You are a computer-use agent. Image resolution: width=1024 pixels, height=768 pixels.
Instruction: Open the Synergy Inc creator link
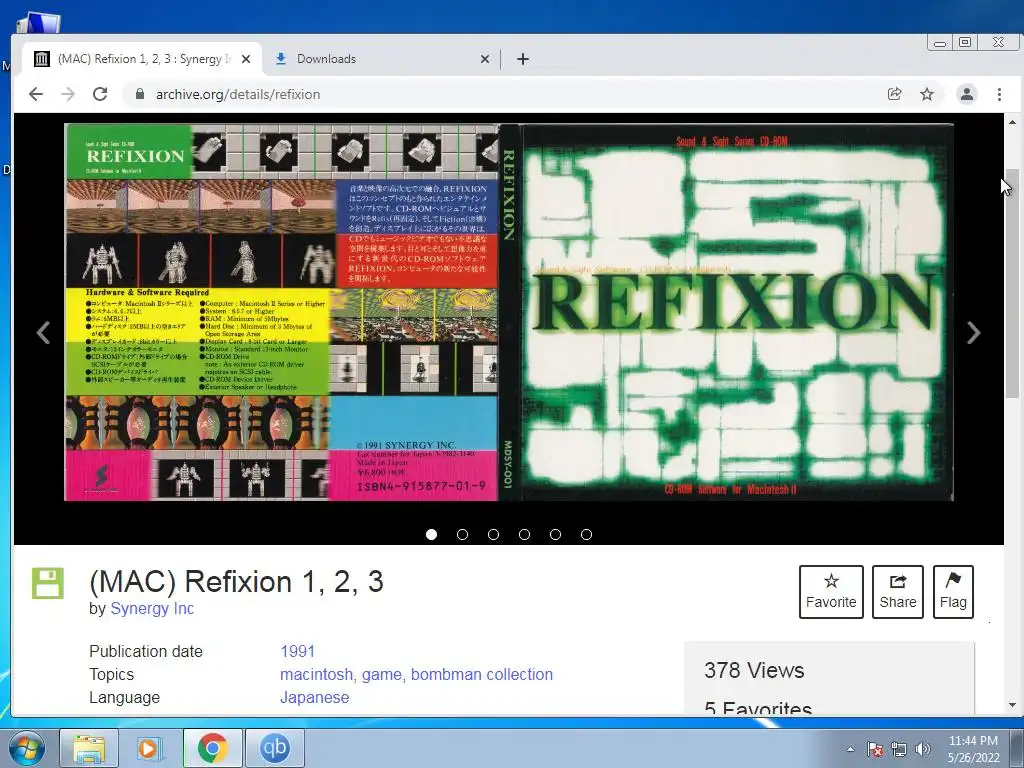[x=152, y=609]
